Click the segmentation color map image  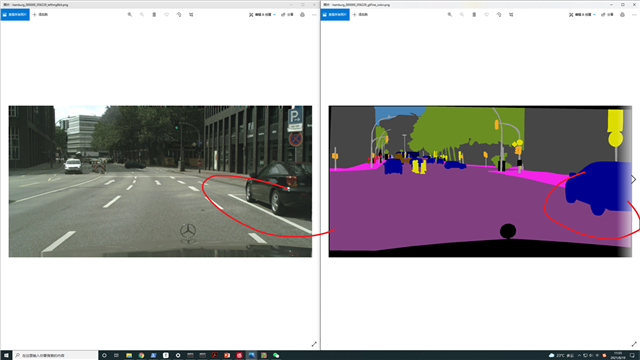(480, 181)
